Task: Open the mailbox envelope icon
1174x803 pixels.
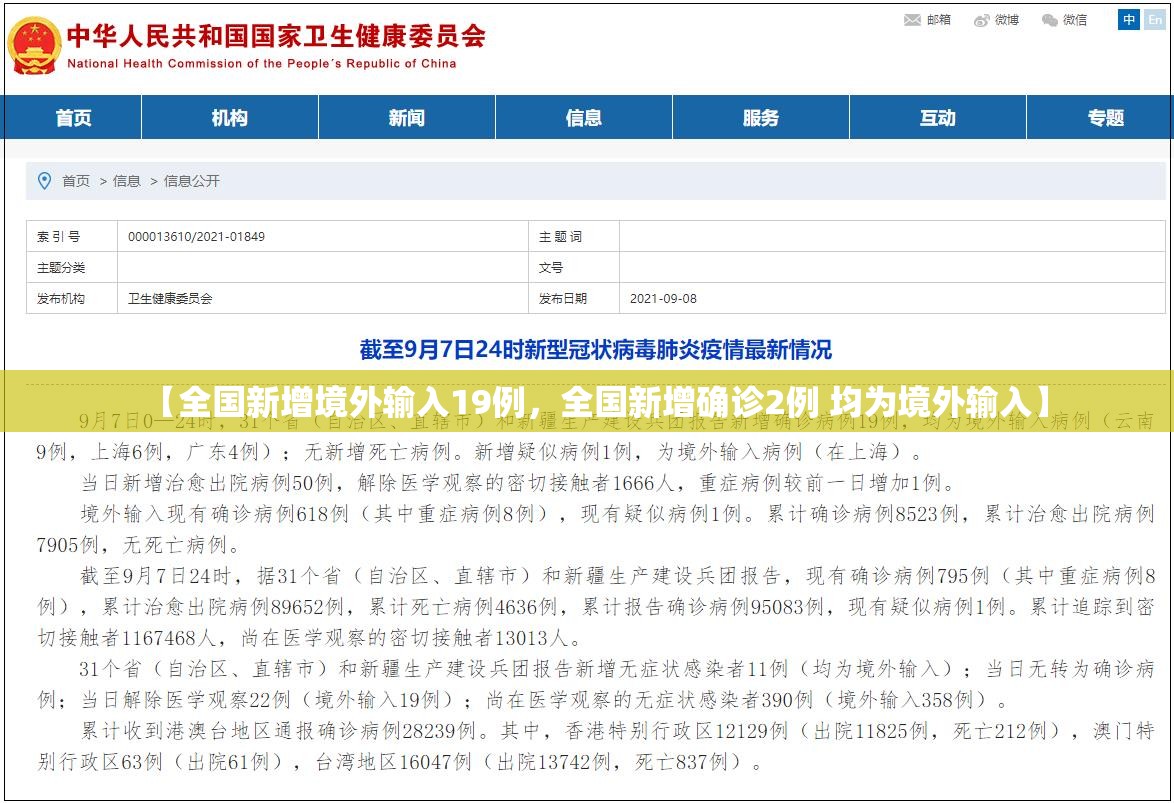Action: pyautogui.click(x=912, y=20)
